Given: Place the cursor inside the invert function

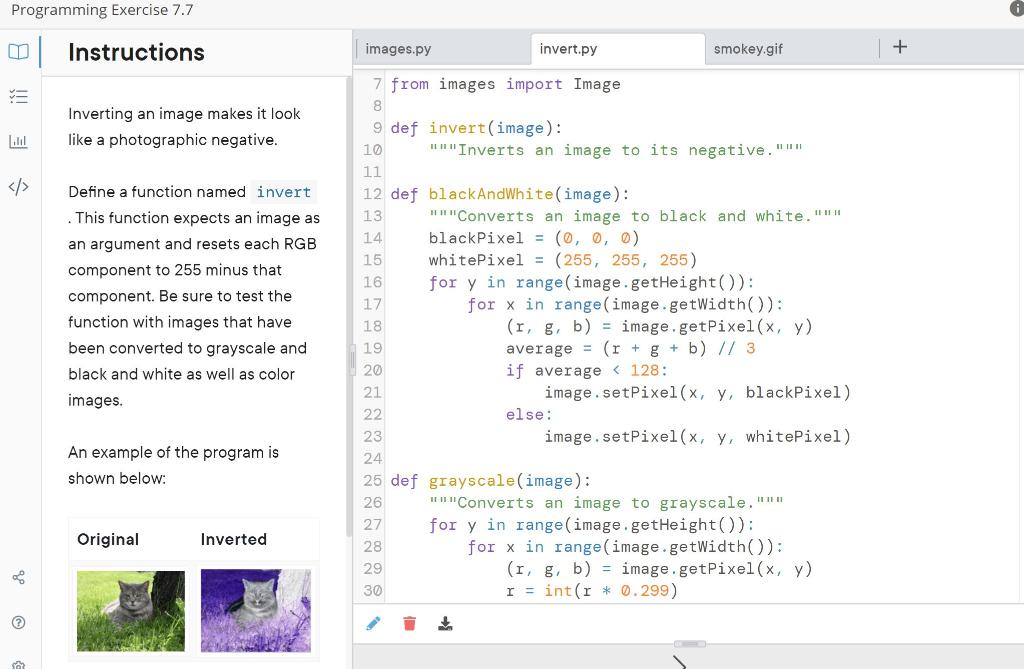Looking at the screenshot, I should point(650,150).
